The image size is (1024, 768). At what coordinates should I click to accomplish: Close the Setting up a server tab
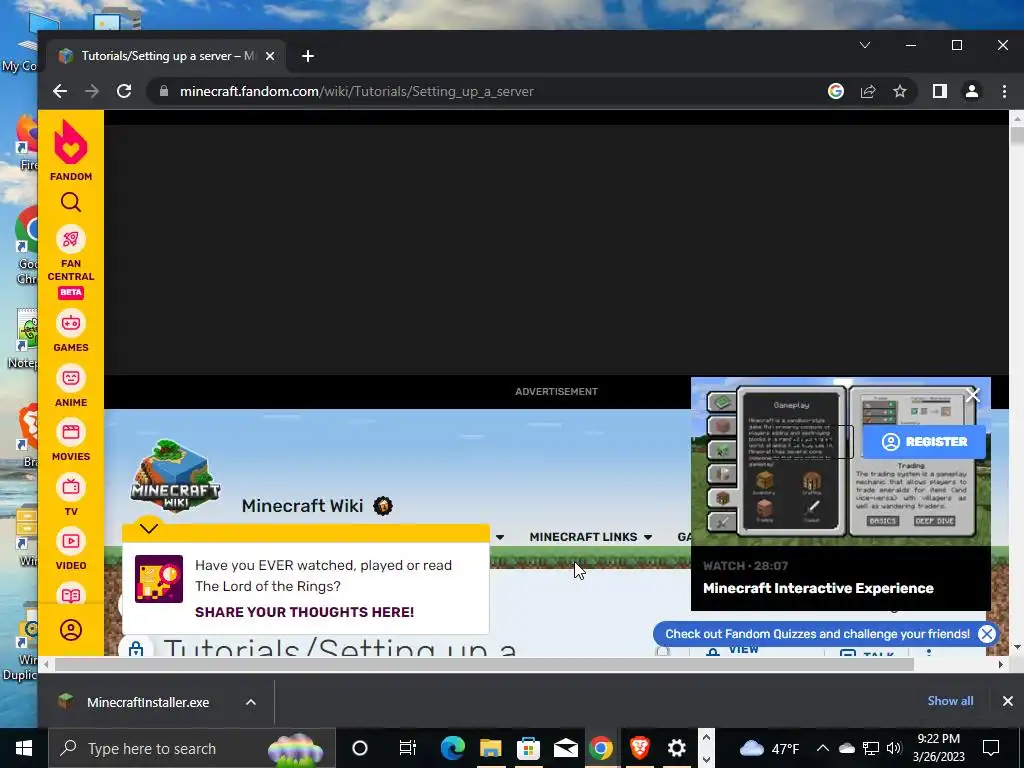coord(270,56)
